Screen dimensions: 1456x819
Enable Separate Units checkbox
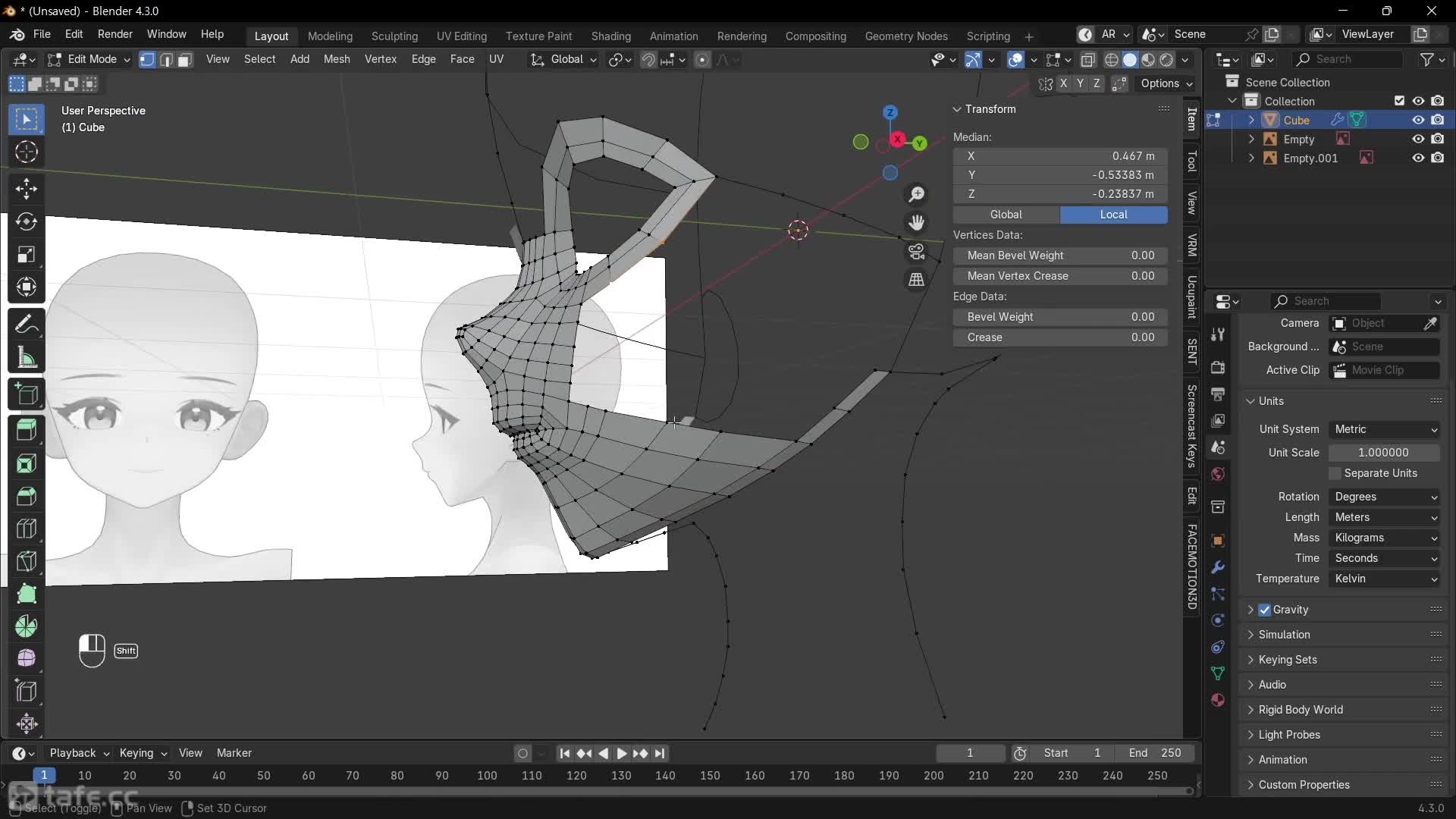(x=1335, y=473)
